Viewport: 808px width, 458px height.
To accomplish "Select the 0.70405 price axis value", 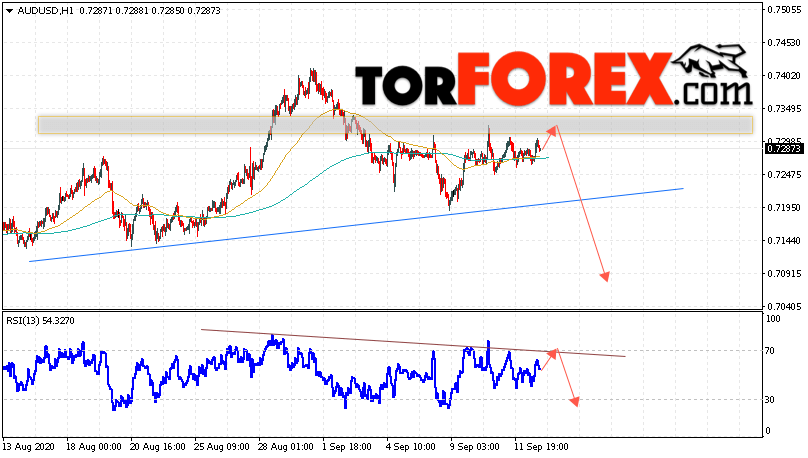I will click(784, 307).
